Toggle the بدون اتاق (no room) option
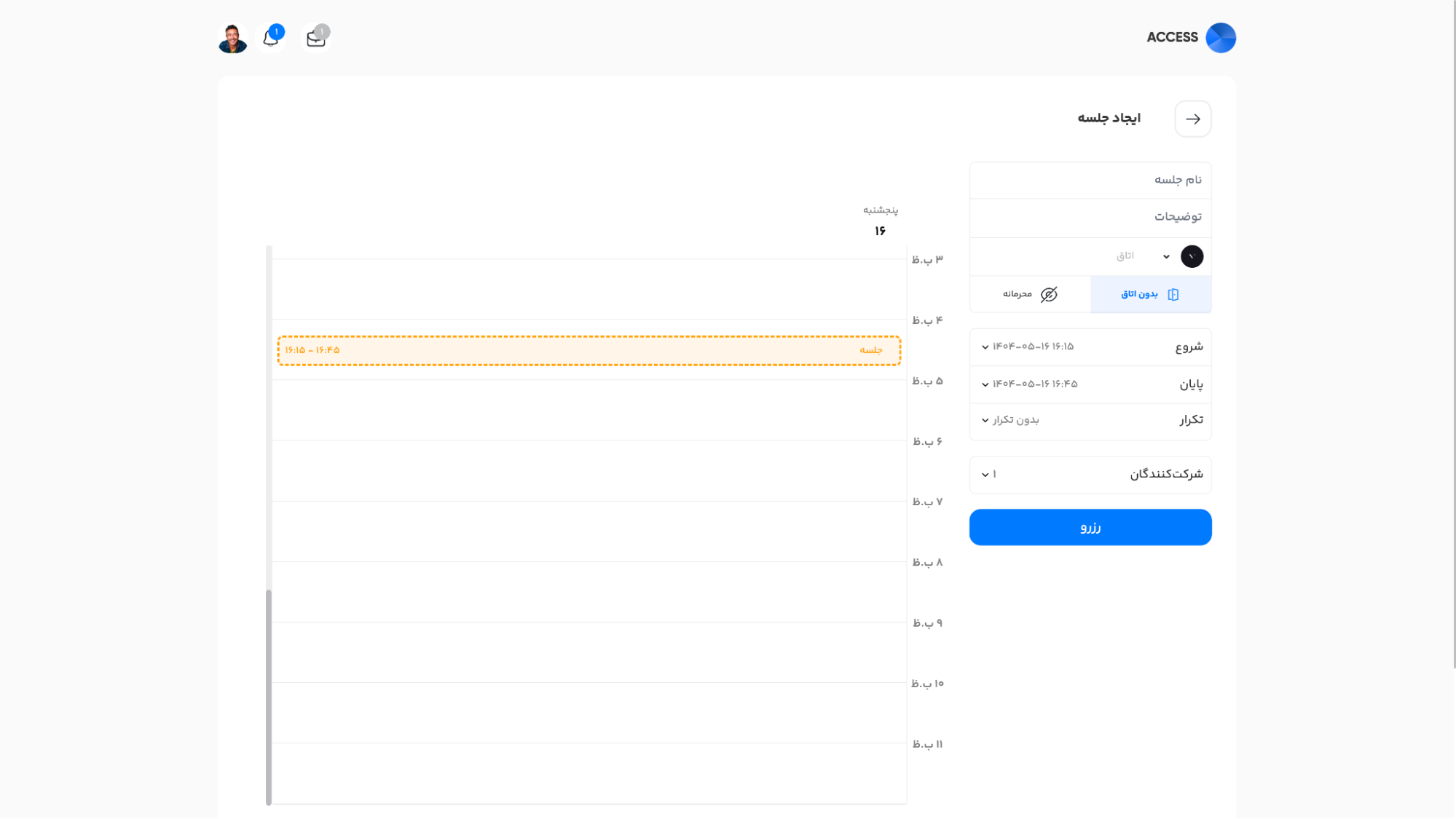This screenshot has height=819, width=1456. (x=1139, y=294)
